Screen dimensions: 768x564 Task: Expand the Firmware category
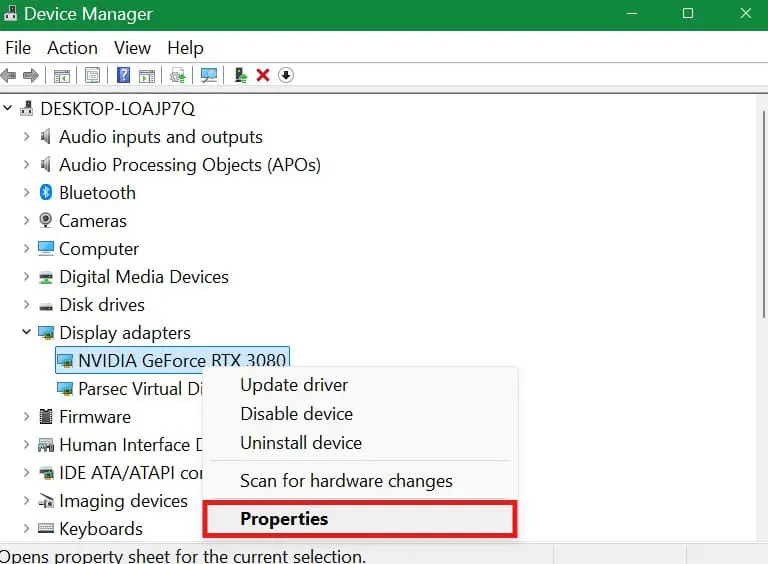(x=26, y=416)
